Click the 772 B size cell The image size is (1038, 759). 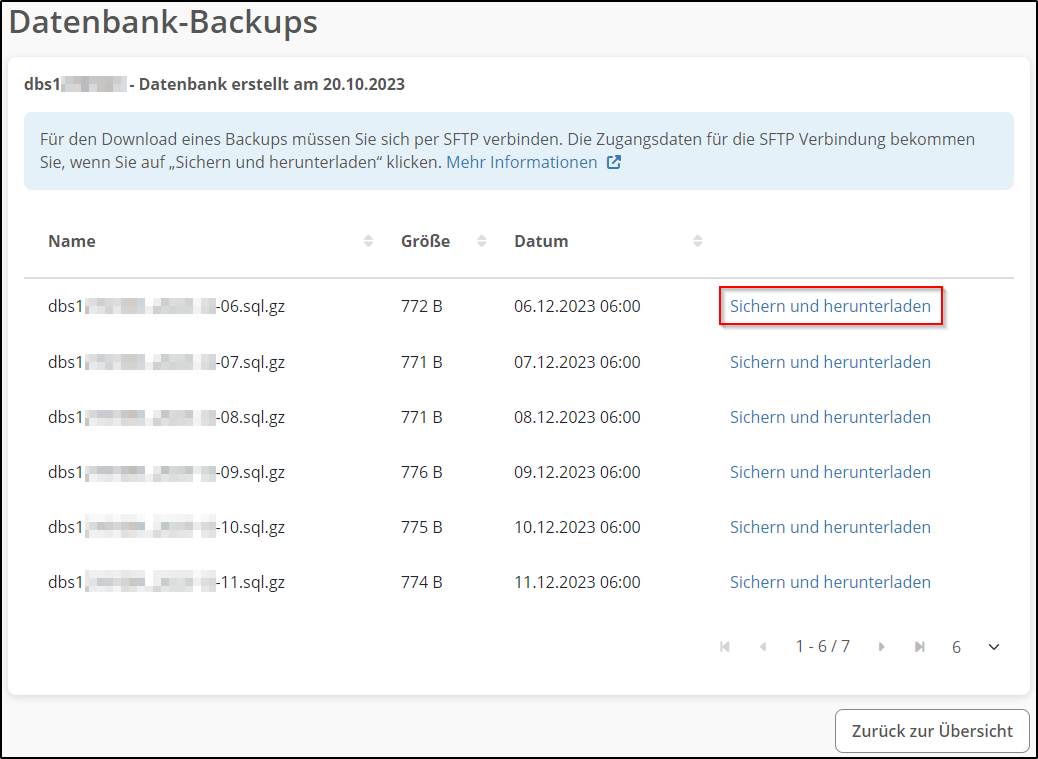422,306
